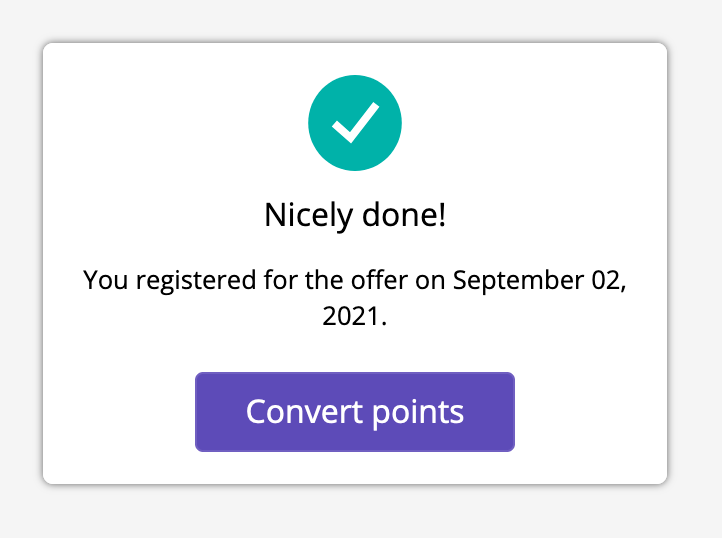Click the Convert points button
This screenshot has height=538, width=722.
355,412
